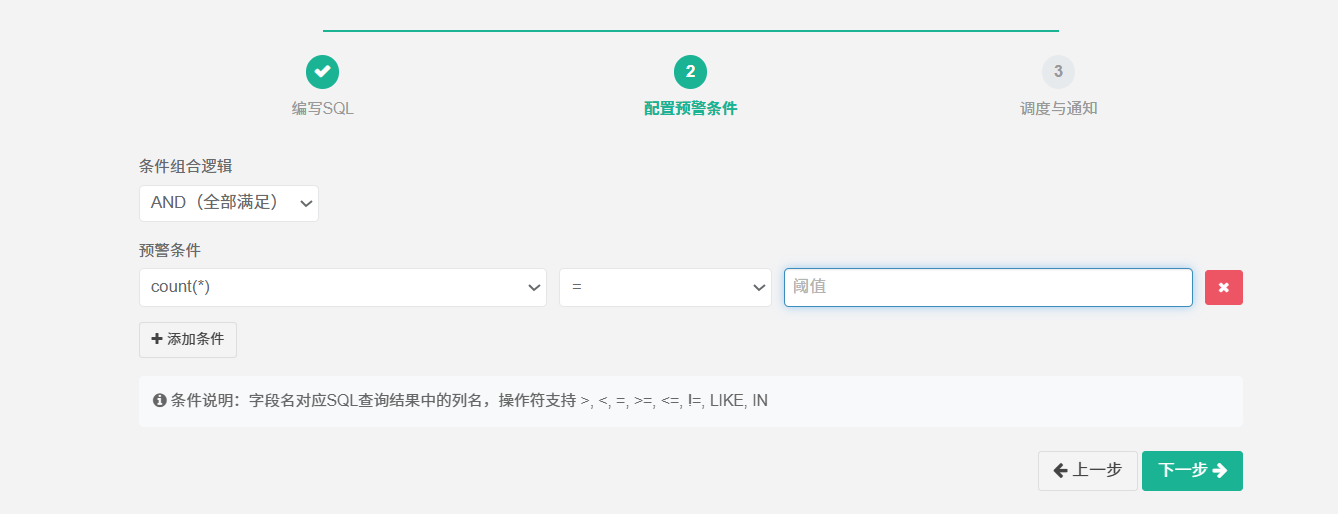Proceed with 下一步 button

click(1192, 471)
